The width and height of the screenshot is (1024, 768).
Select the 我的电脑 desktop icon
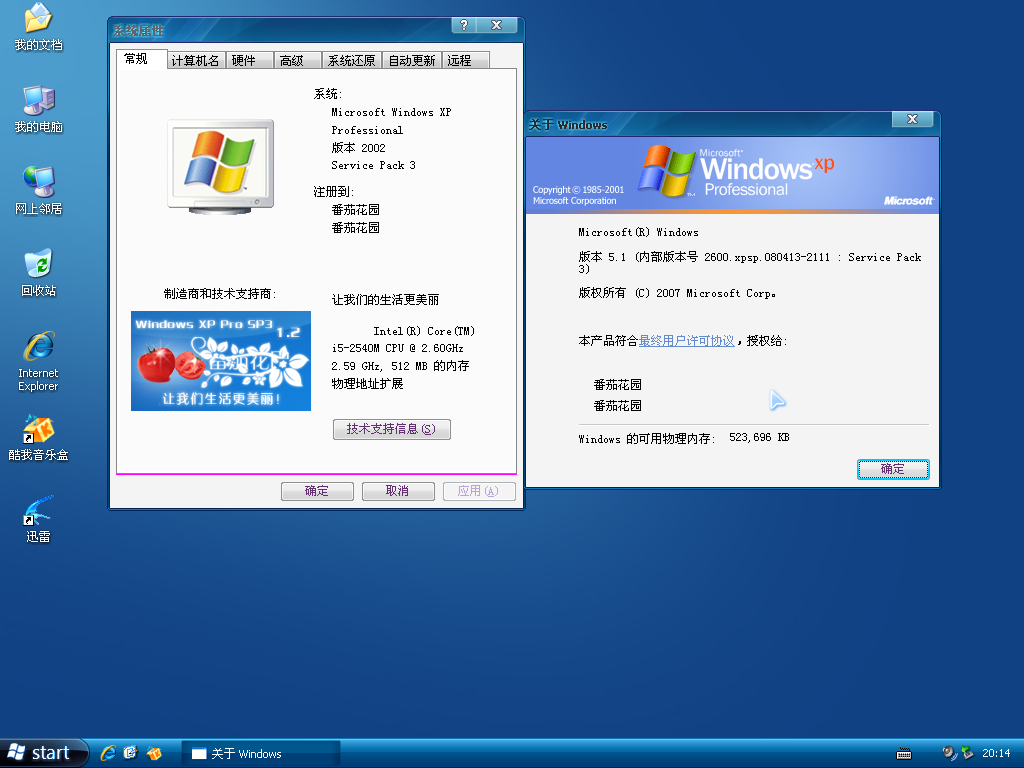[38, 109]
